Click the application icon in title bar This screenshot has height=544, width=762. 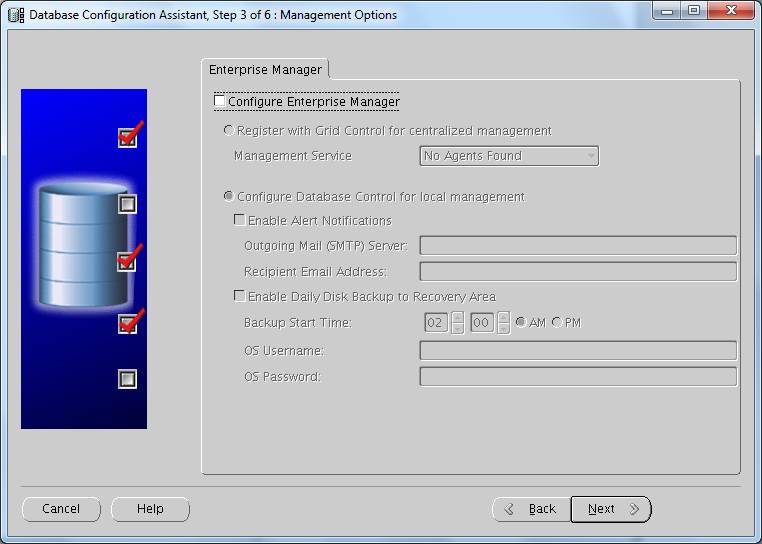point(16,15)
